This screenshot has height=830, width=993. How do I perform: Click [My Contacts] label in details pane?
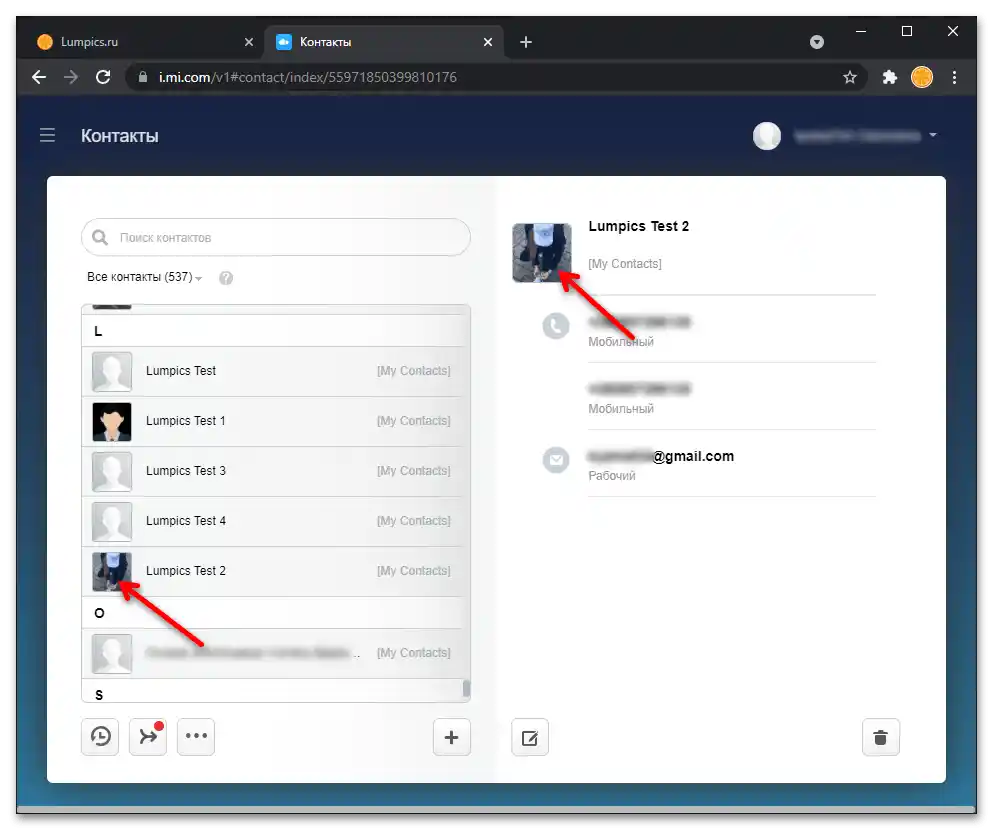point(624,264)
